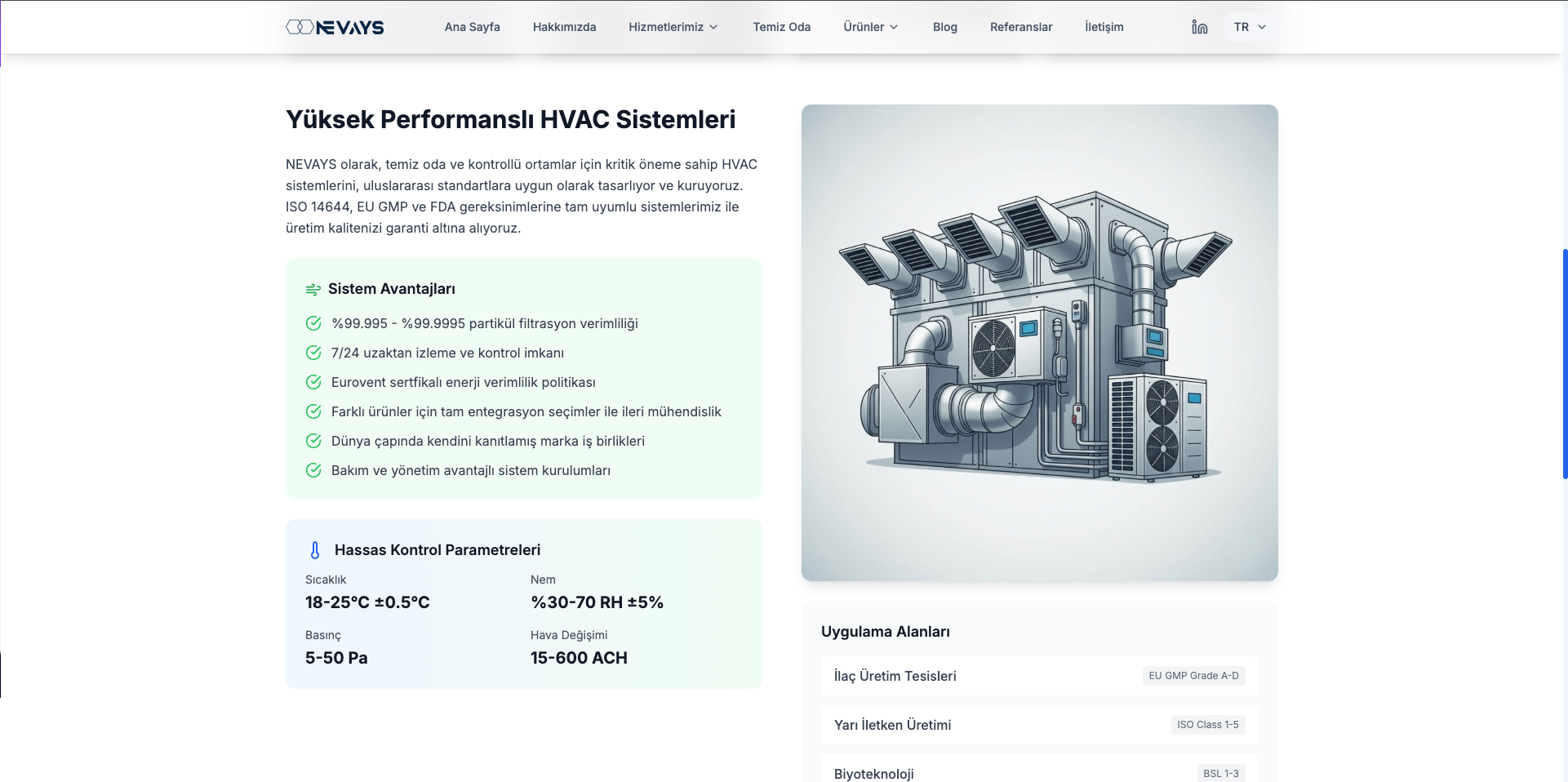Screen dimensions: 1568x782
Task: Click the HVAC system illustration image
Action: pos(1039,343)
